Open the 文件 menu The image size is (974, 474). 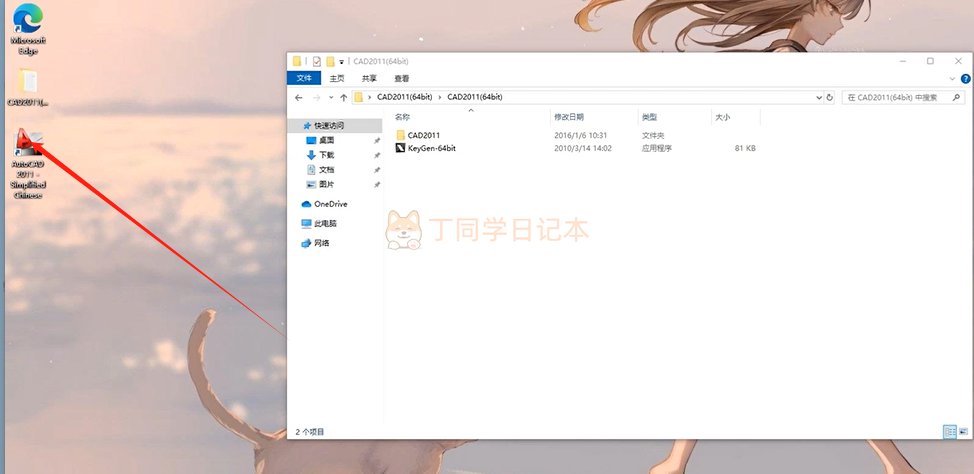(x=305, y=78)
